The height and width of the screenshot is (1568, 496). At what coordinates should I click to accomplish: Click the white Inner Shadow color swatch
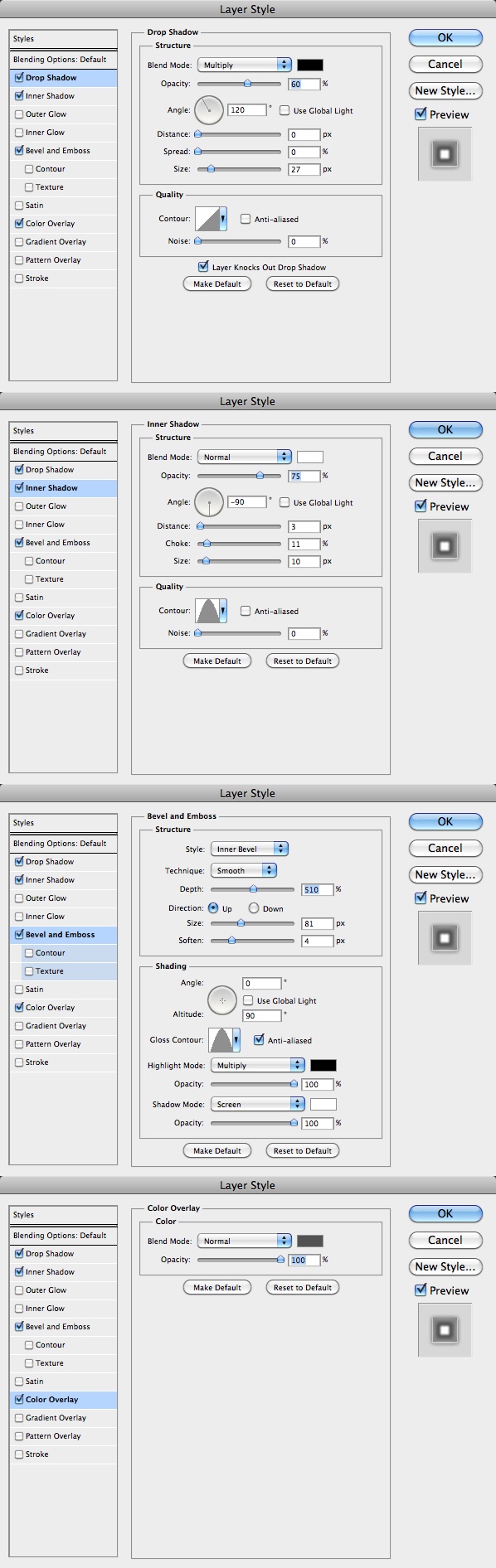tap(310, 457)
